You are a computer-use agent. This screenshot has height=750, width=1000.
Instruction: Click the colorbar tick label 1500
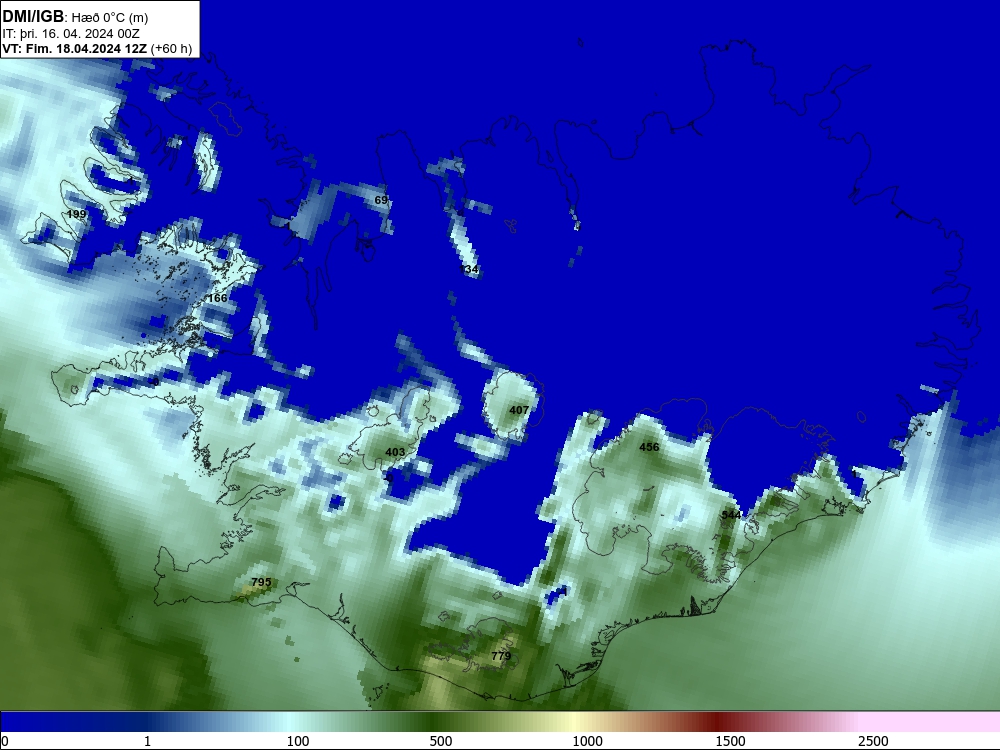(x=730, y=741)
